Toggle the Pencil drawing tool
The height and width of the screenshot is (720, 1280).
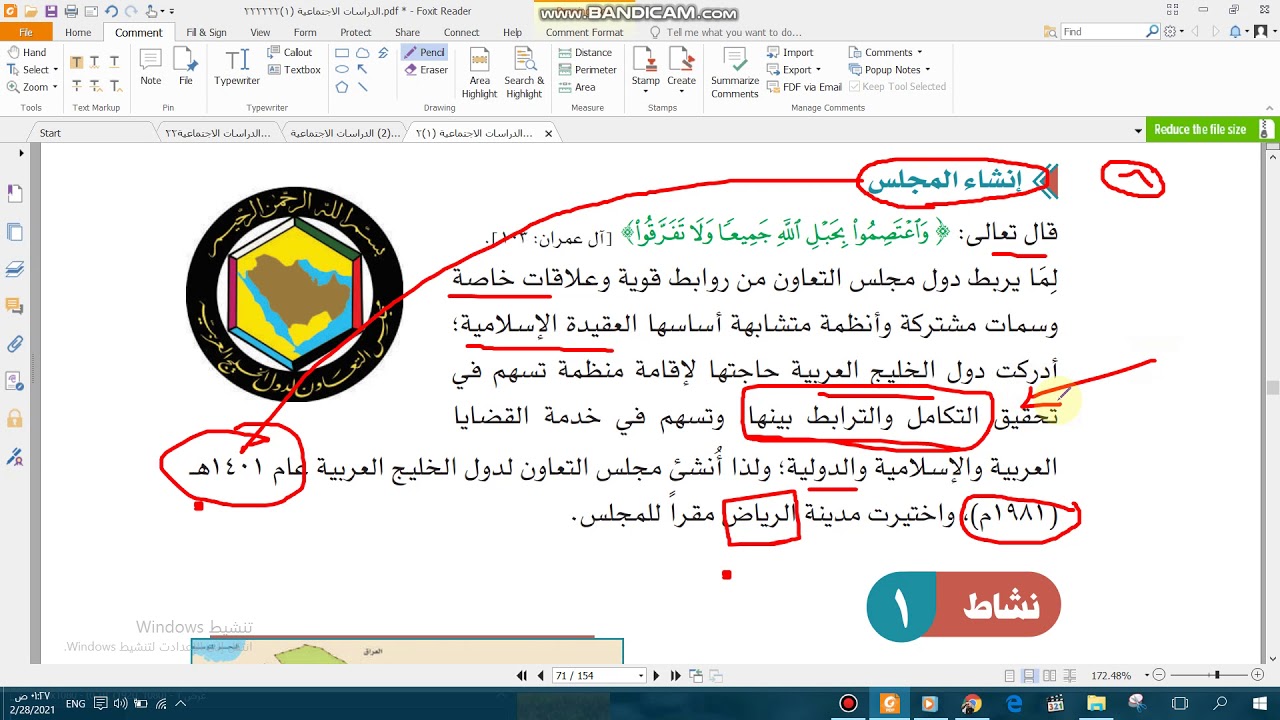[x=425, y=52]
